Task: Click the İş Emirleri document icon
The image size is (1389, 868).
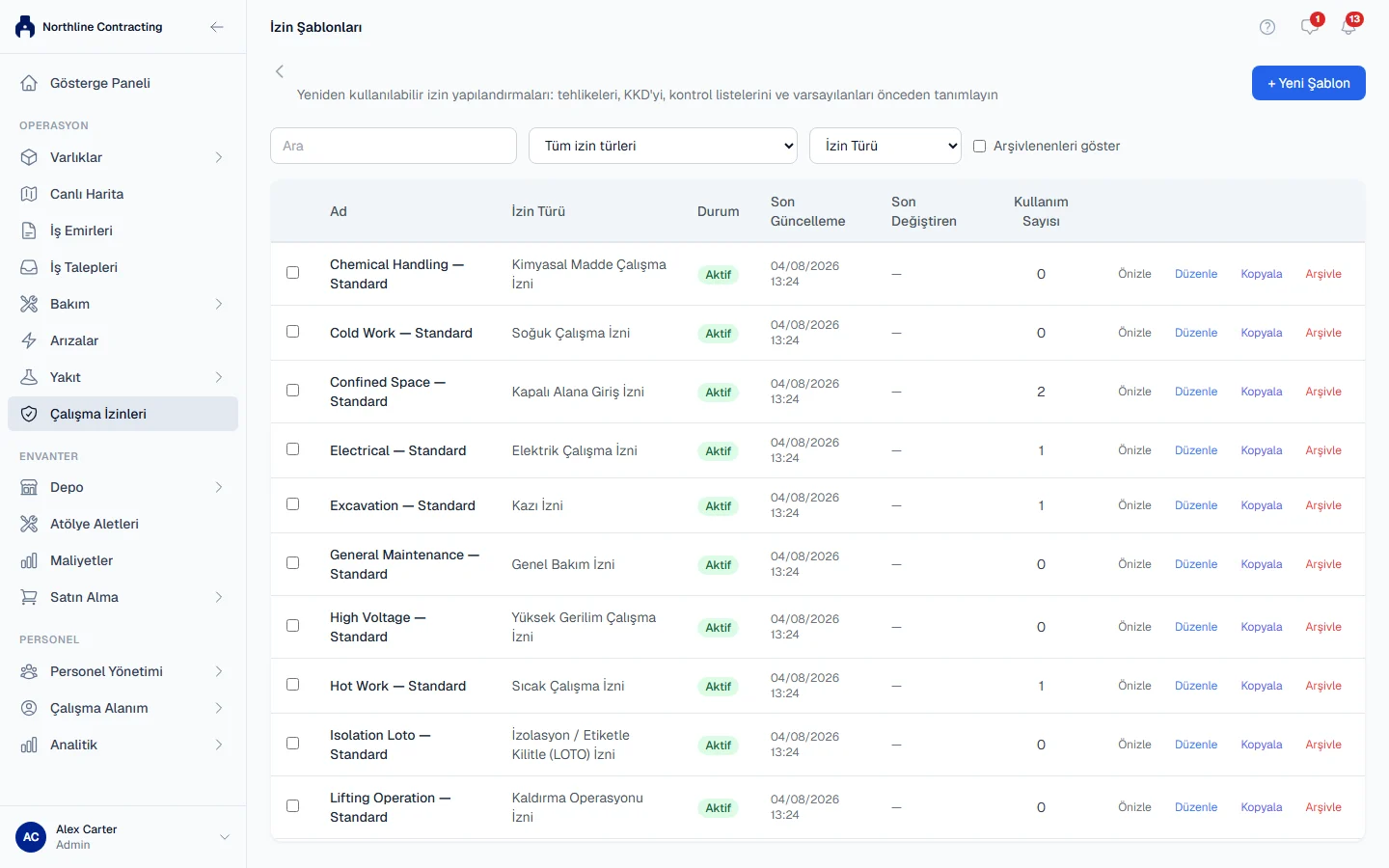Action: (29, 231)
